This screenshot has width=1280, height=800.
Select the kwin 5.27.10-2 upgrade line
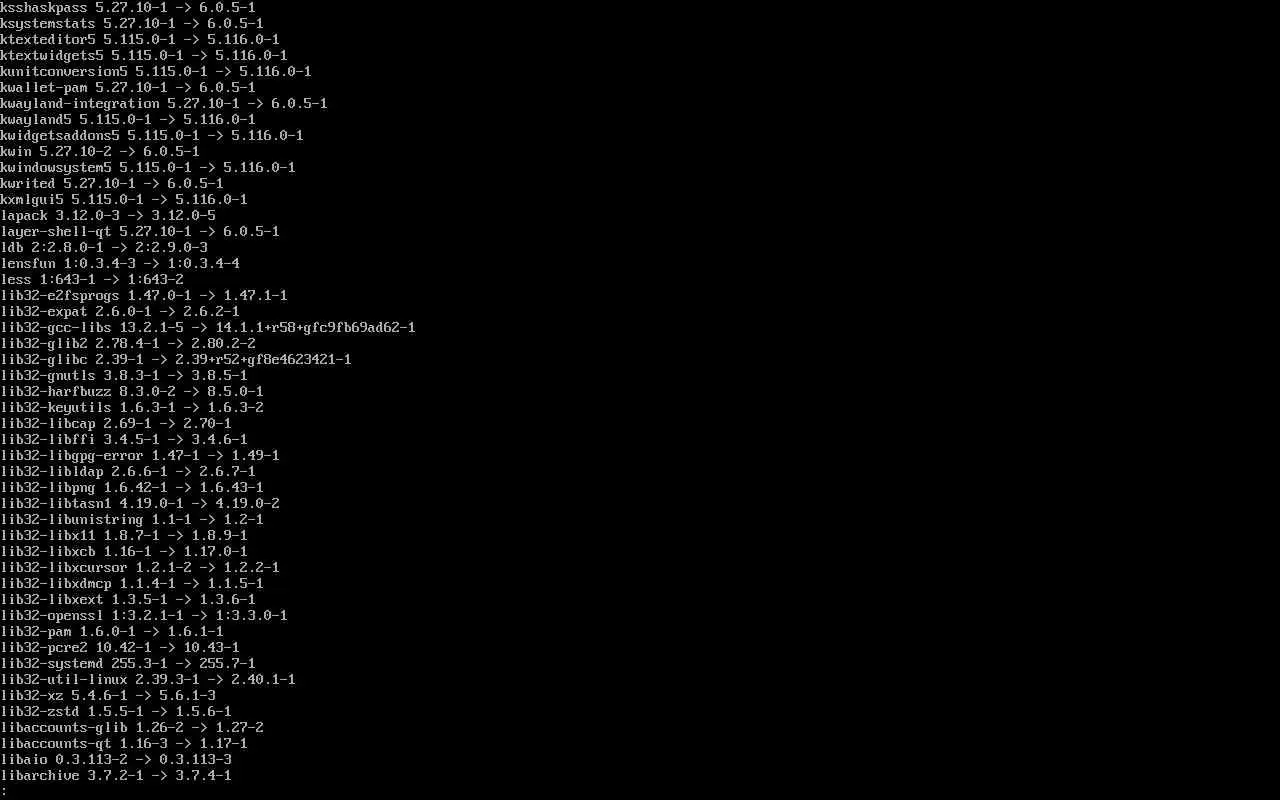[x=100, y=151]
